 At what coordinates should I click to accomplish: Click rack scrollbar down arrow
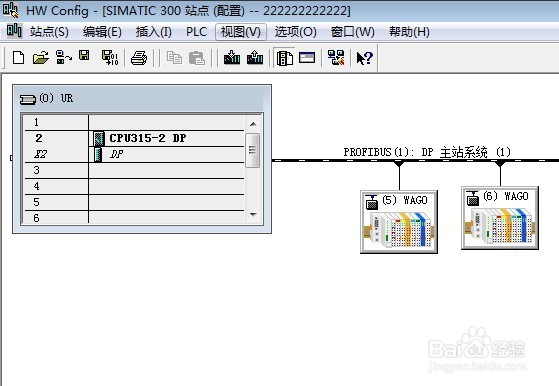(253, 215)
